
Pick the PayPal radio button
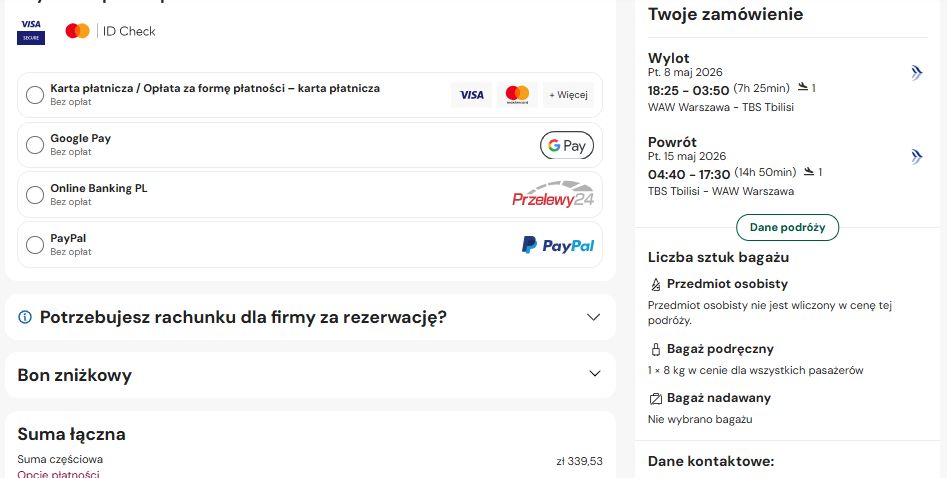35,245
